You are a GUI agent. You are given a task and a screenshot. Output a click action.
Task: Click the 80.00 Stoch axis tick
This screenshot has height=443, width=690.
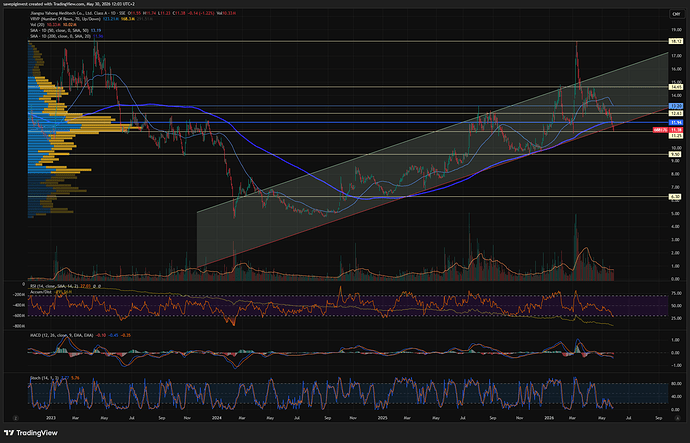pos(676,384)
